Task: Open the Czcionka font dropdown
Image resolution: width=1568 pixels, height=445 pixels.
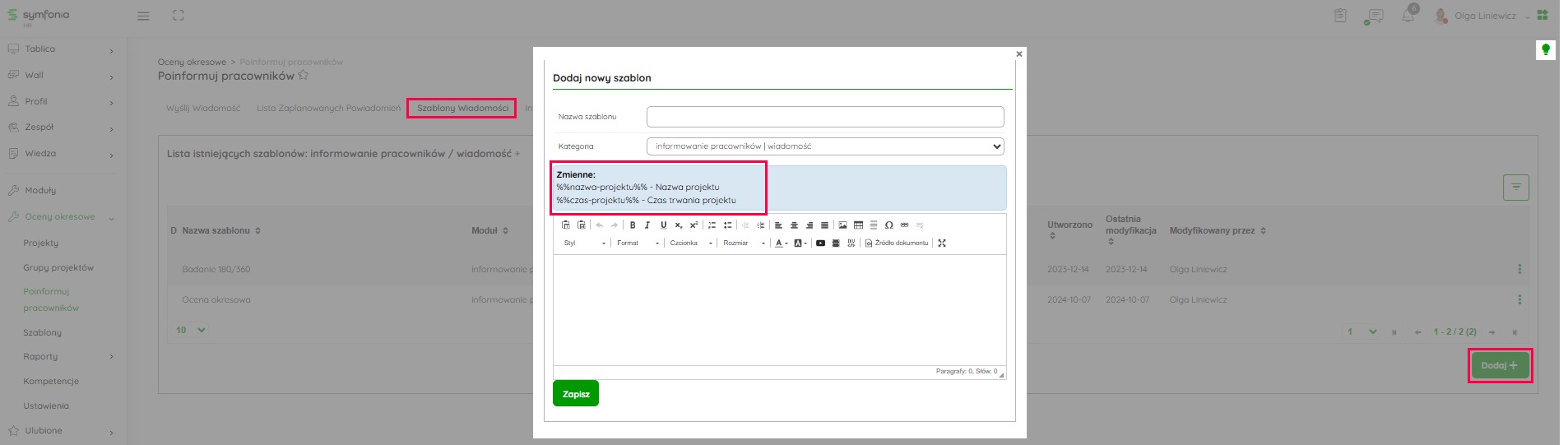Action: 690,243
